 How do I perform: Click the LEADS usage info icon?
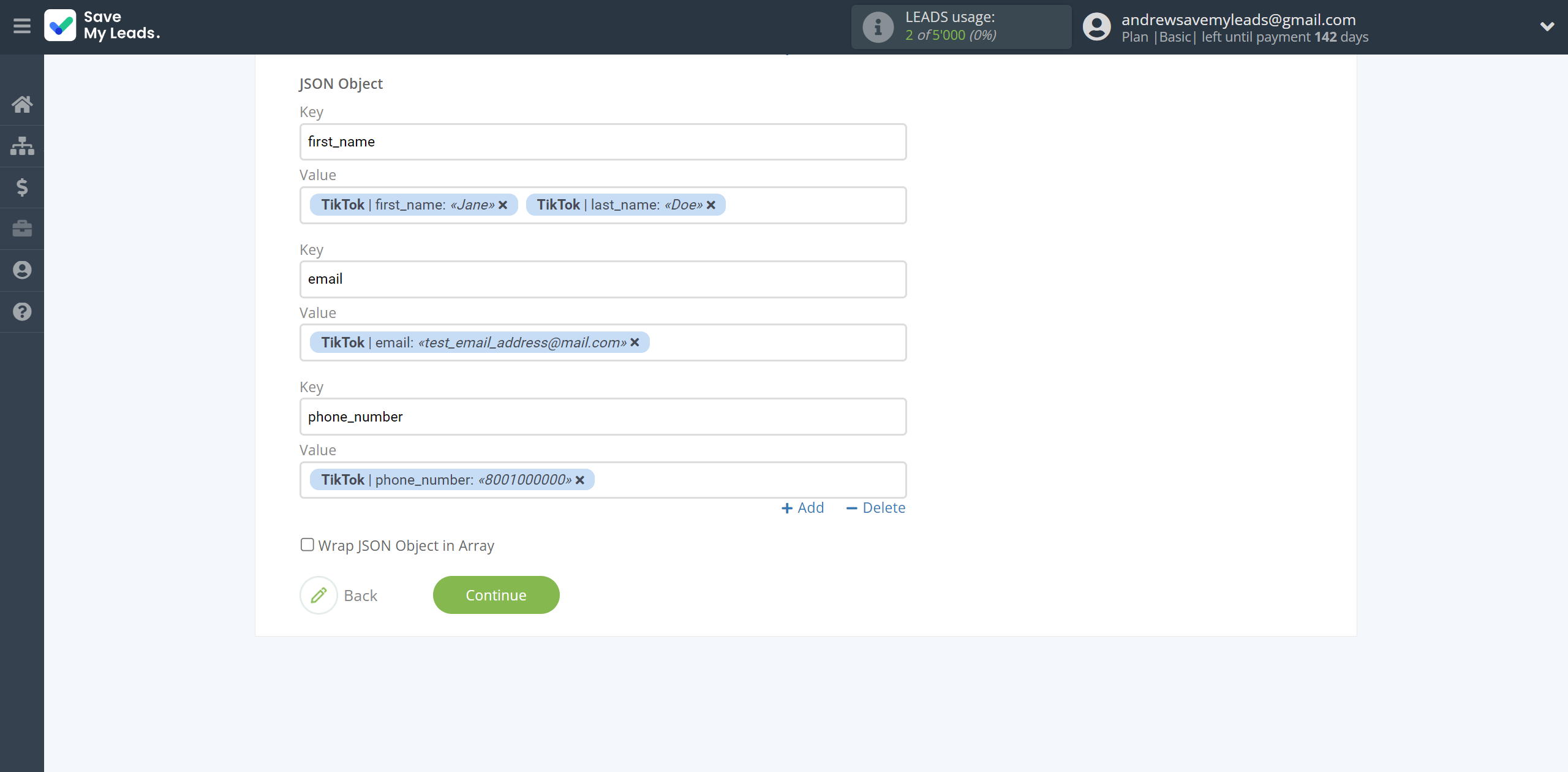pos(878,27)
